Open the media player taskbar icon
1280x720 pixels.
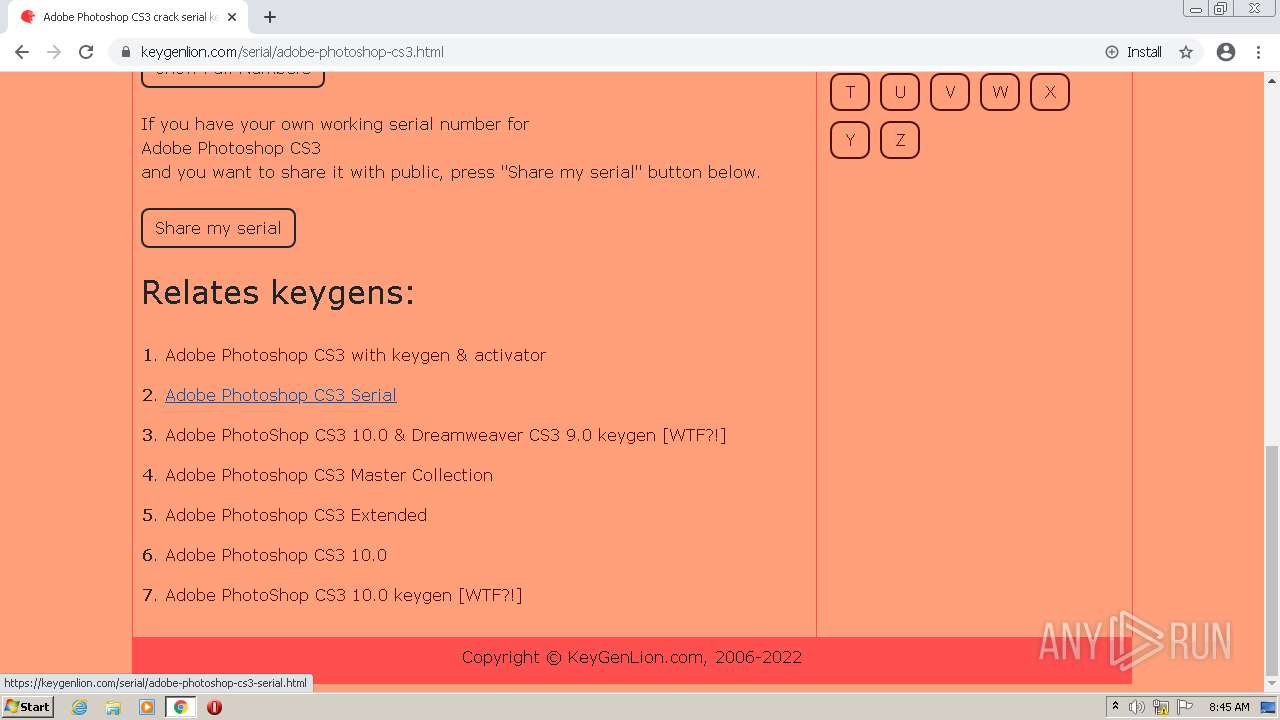point(147,707)
